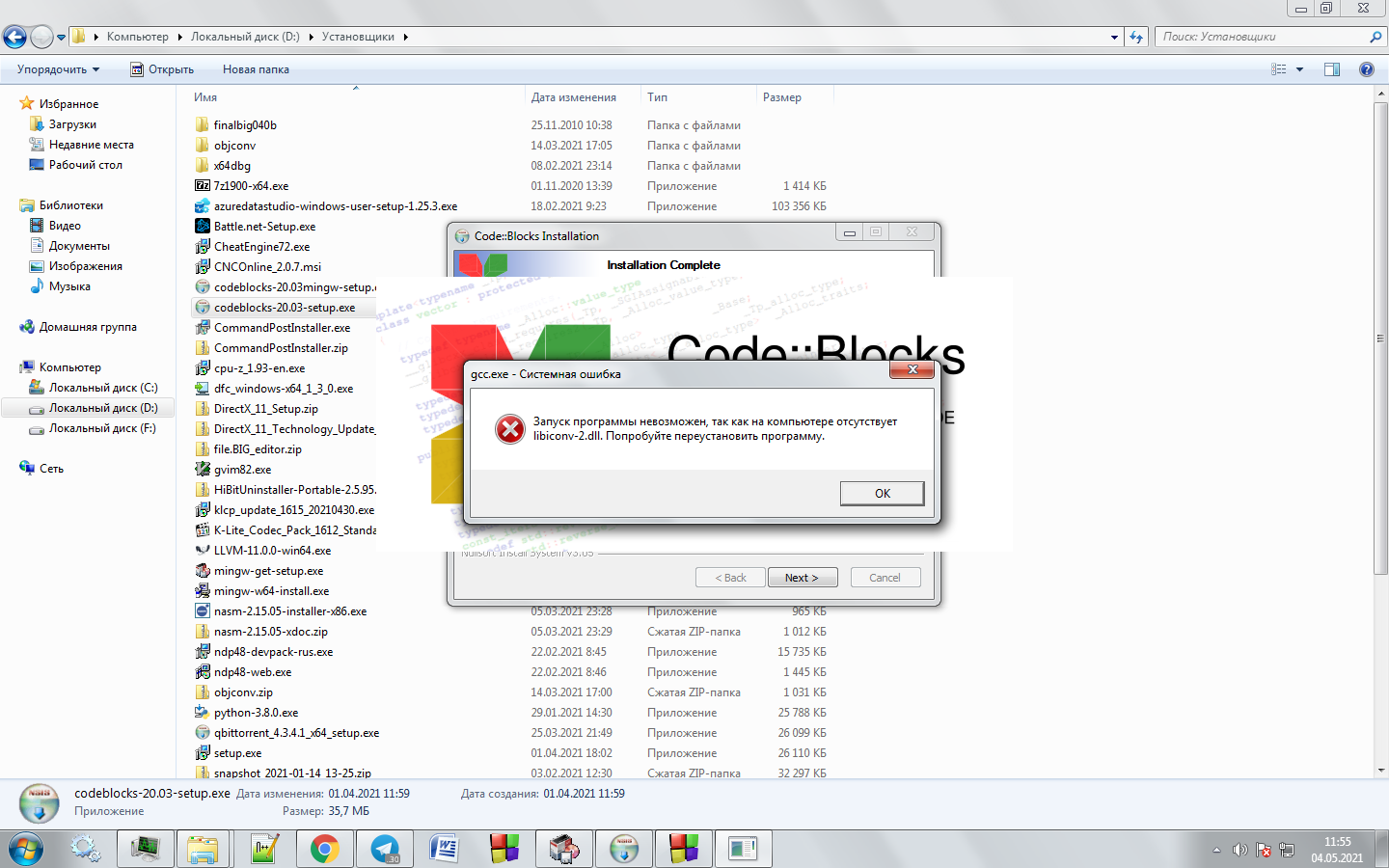
Task: Refresh the folder using the address bar refresh icon
Action: point(1136,37)
